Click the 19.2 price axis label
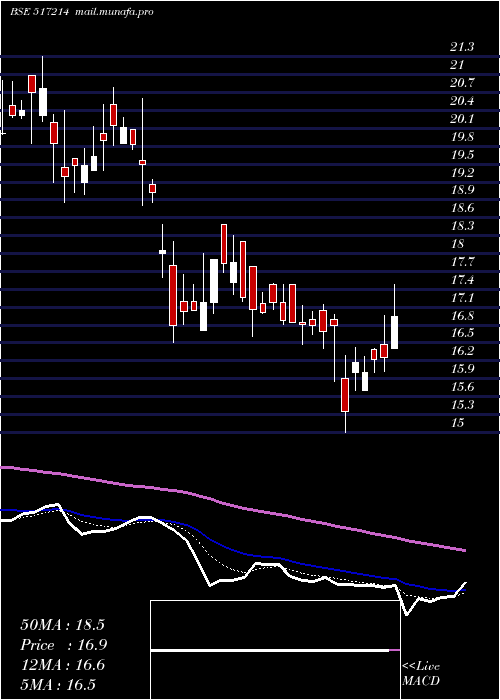 pos(462,172)
